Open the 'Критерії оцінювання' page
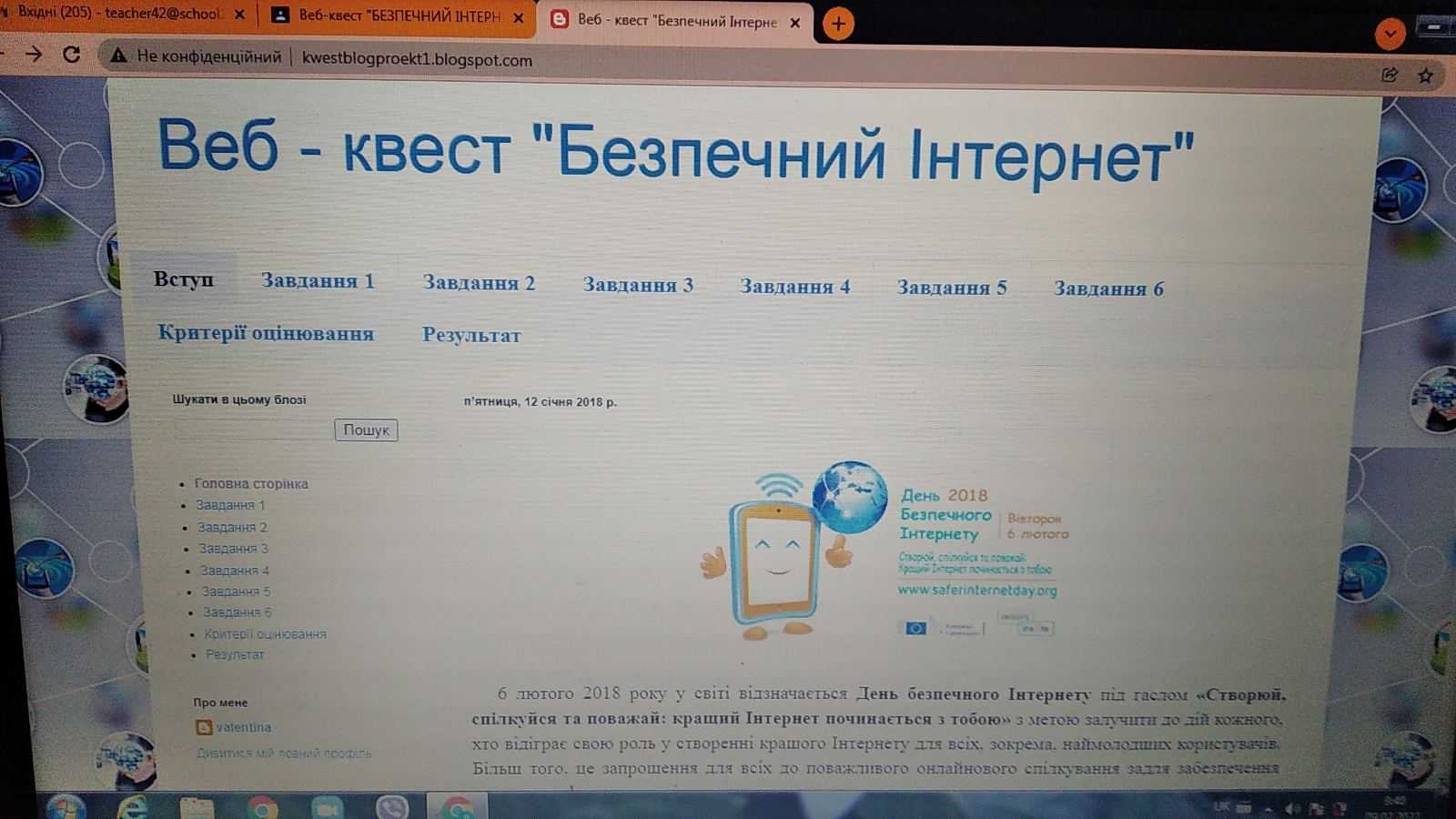 point(266,333)
